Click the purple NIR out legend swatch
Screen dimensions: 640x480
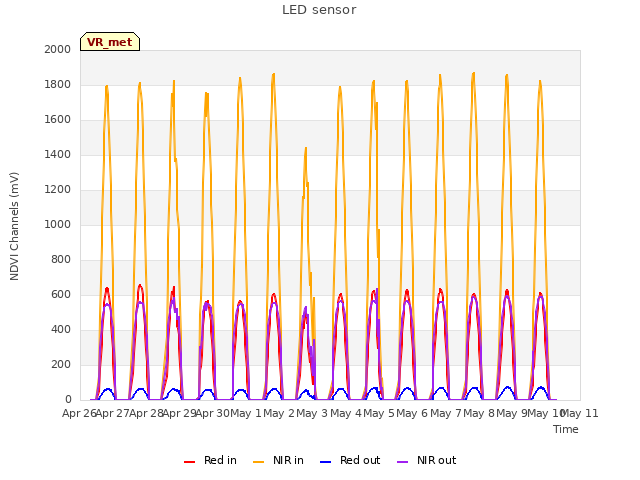click(402, 462)
